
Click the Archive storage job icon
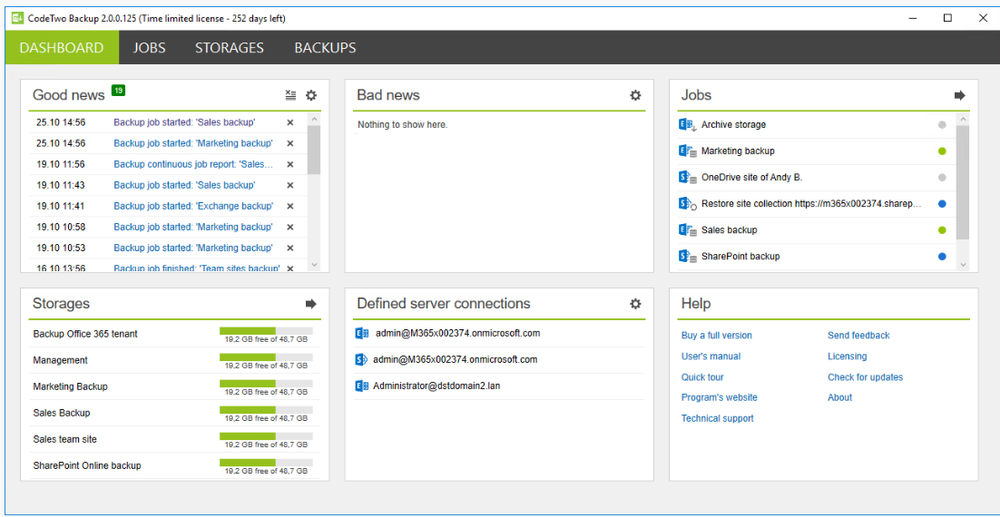[x=688, y=125]
